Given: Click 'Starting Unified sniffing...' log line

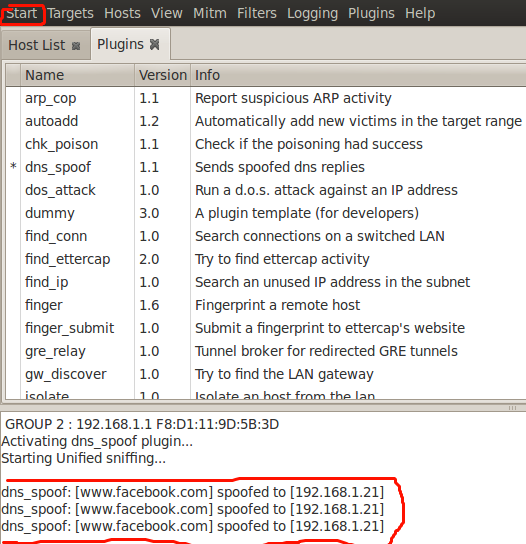Looking at the screenshot, I should click(84, 458).
